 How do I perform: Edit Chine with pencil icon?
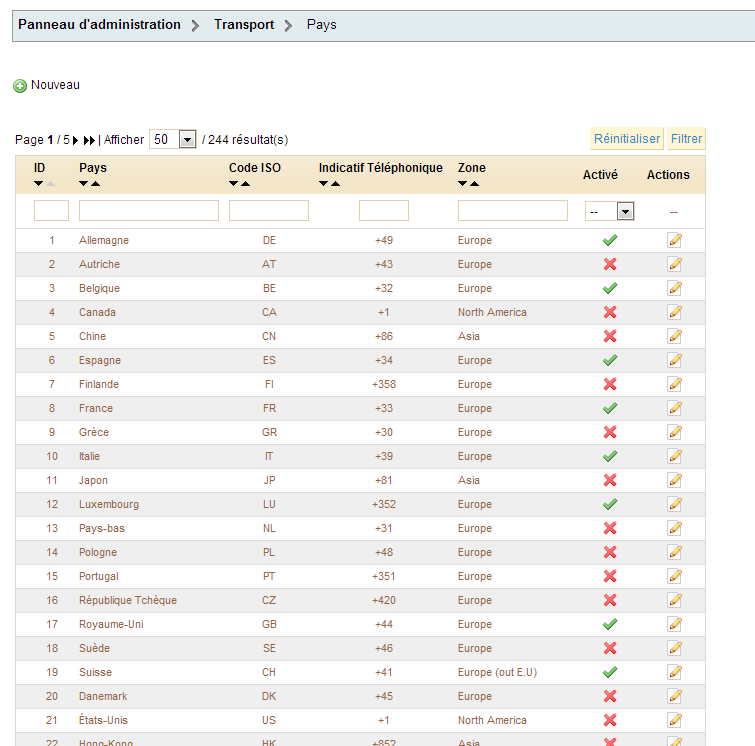[675, 336]
